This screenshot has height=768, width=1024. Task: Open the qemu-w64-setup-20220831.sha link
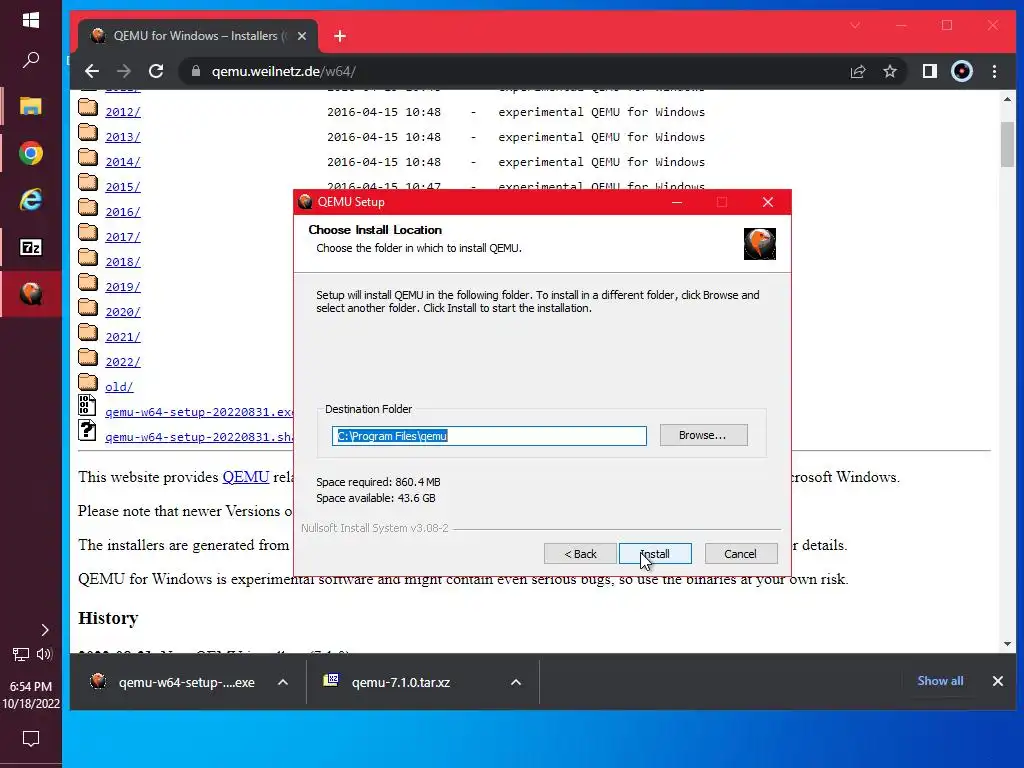pos(199,437)
